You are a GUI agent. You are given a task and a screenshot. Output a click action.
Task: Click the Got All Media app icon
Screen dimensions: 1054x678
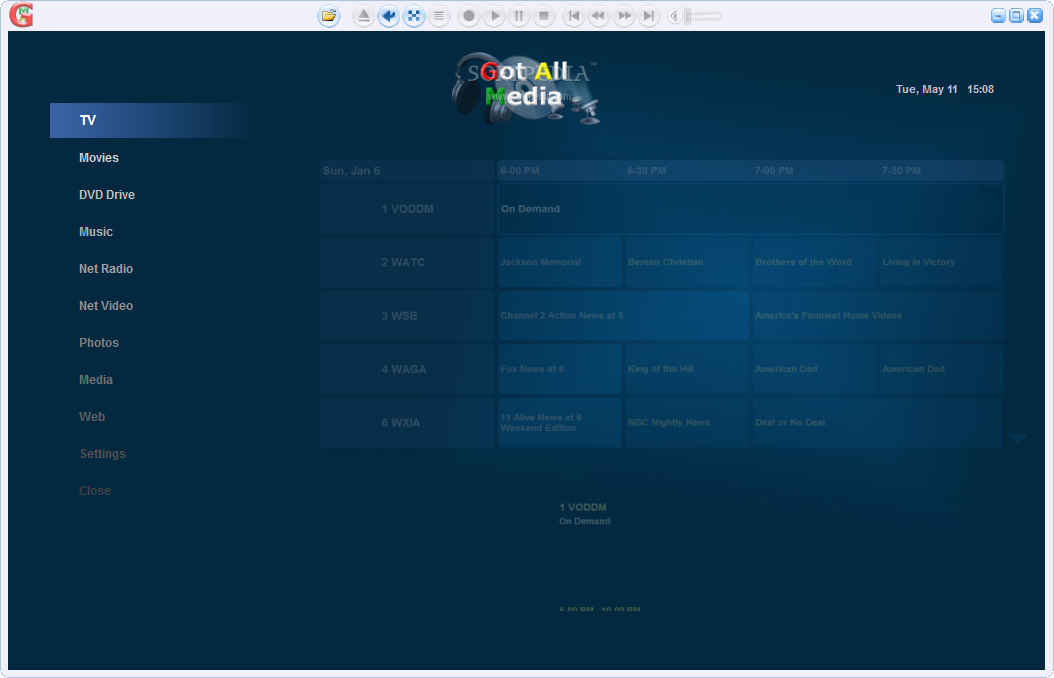coord(22,15)
